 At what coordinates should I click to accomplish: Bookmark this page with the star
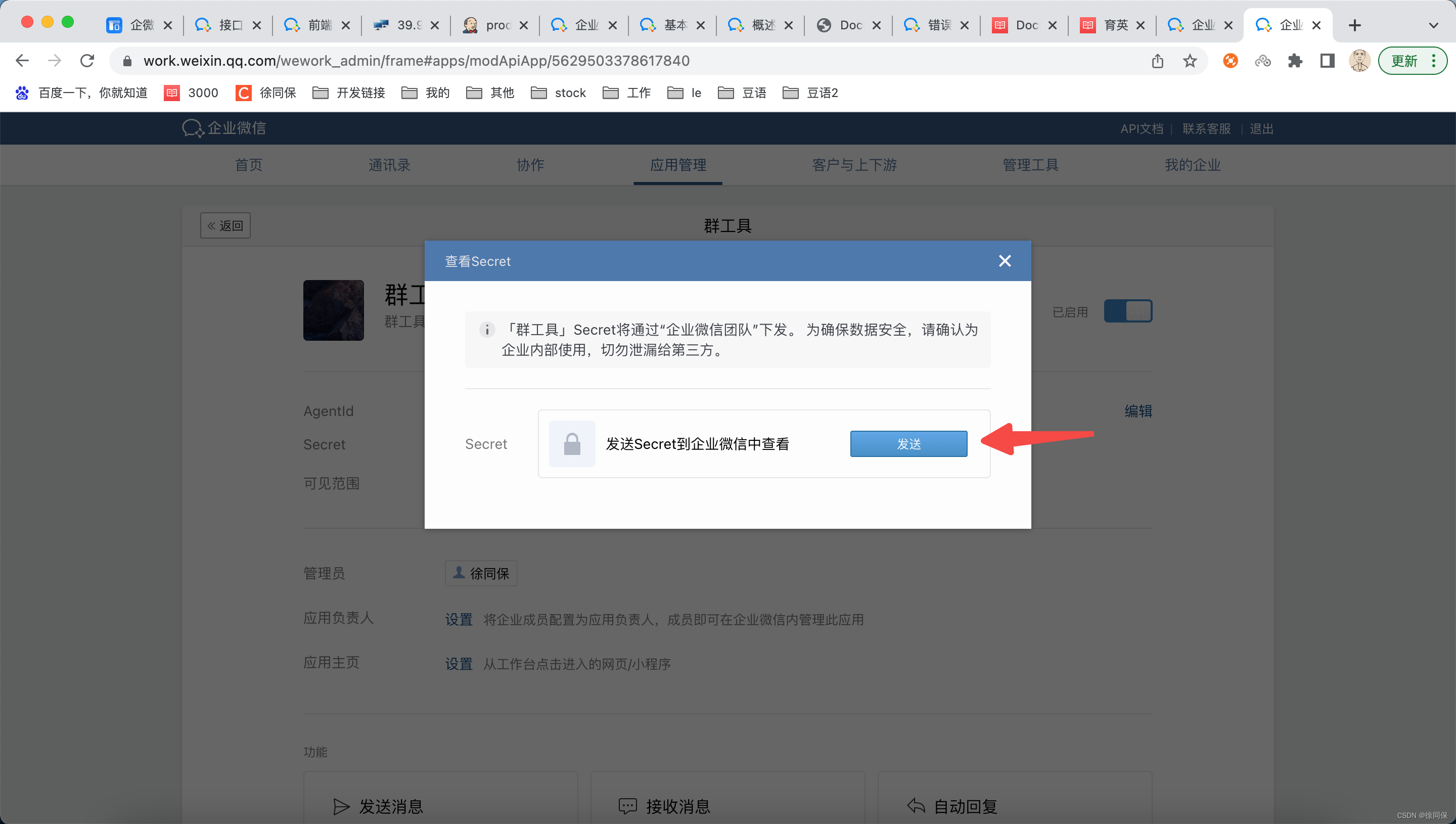1190,61
